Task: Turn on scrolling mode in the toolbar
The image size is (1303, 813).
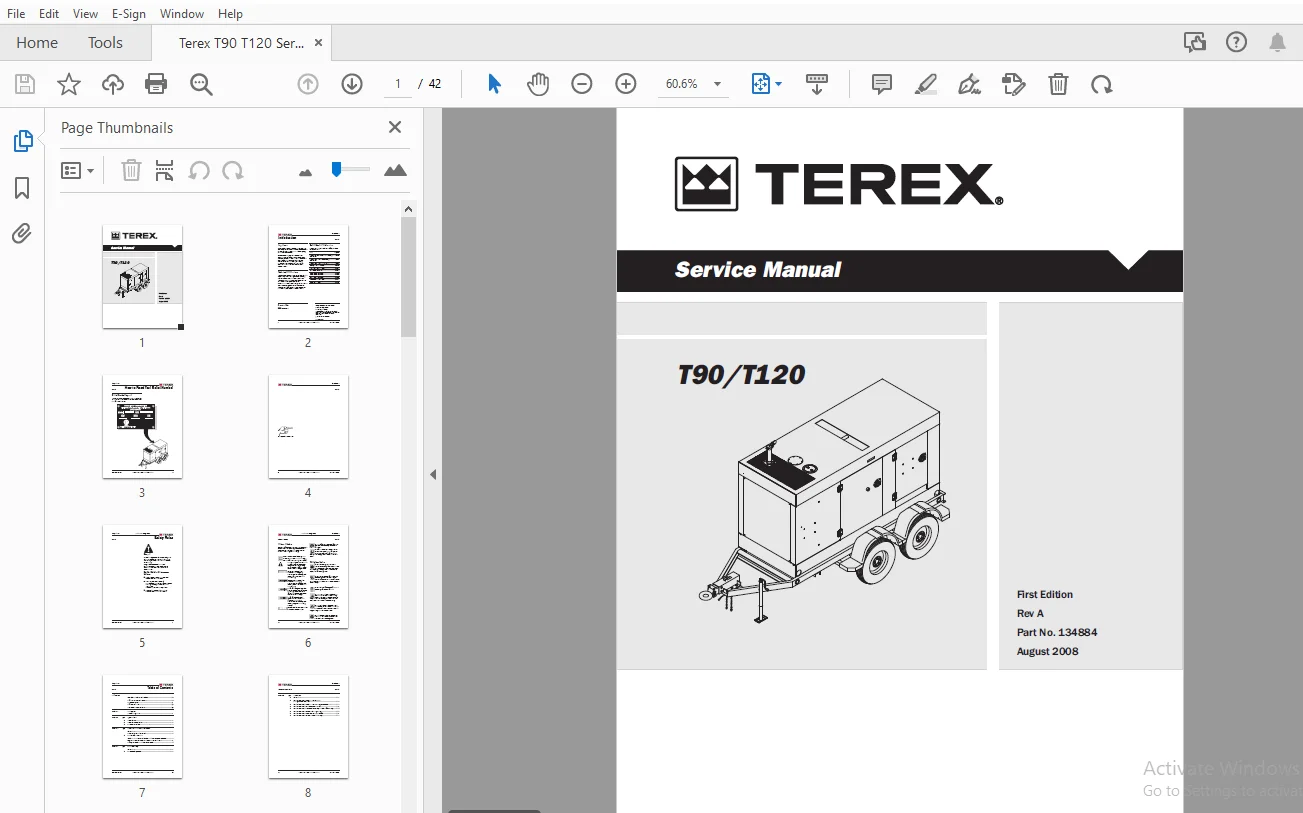Action: click(x=817, y=85)
